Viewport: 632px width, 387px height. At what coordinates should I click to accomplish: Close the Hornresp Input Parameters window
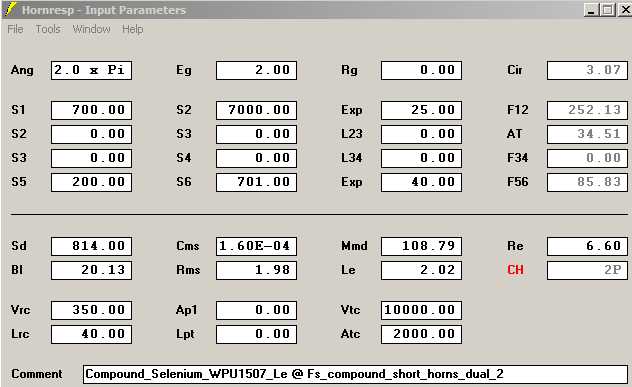click(624, 10)
